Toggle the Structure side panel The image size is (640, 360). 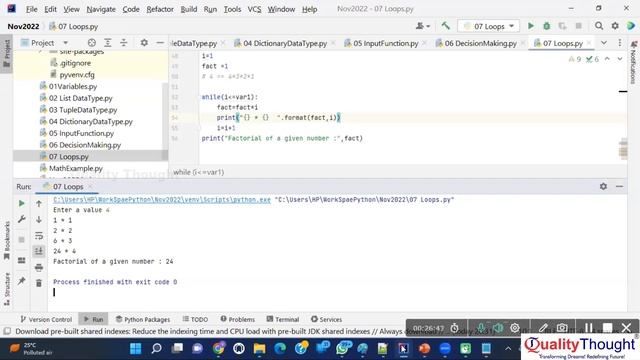[x=7, y=289]
